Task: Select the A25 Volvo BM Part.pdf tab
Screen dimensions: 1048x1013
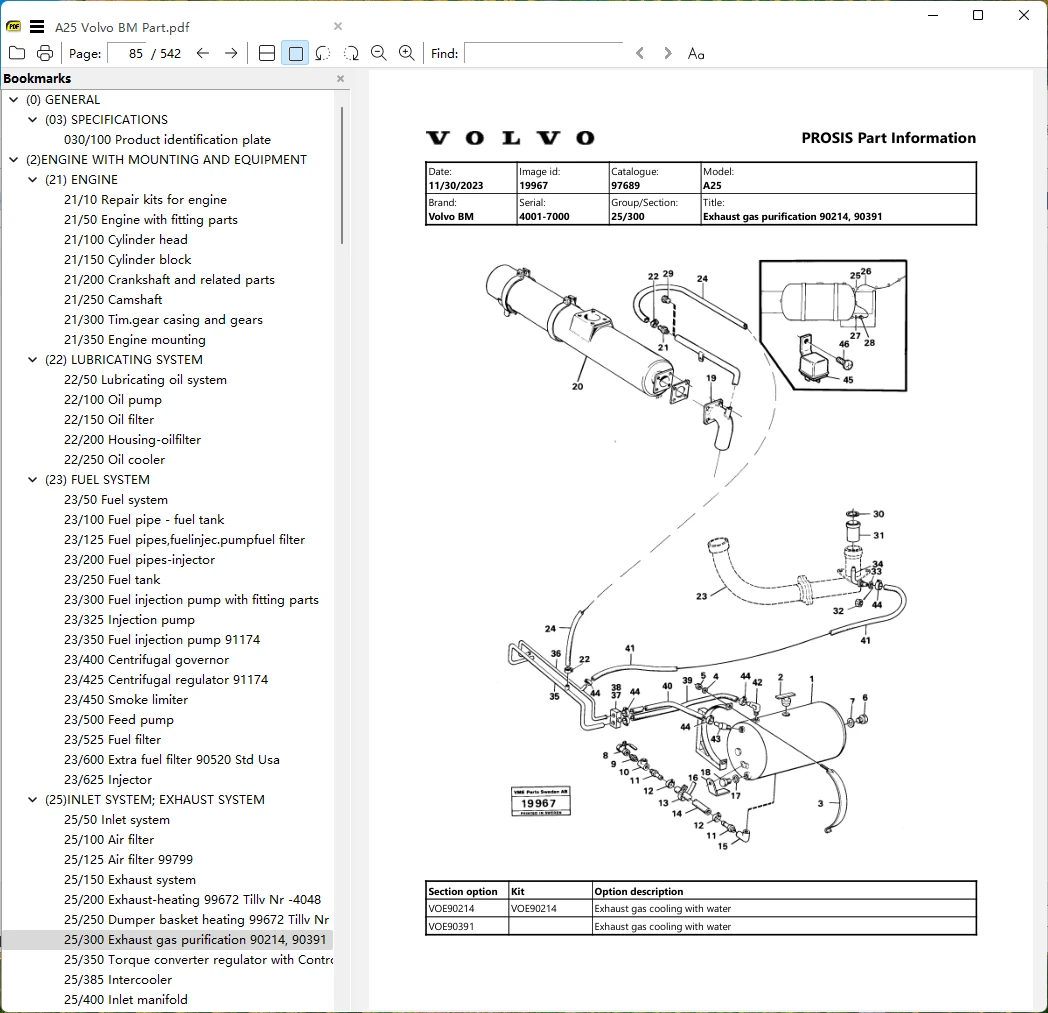Action: click(x=122, y=27)
